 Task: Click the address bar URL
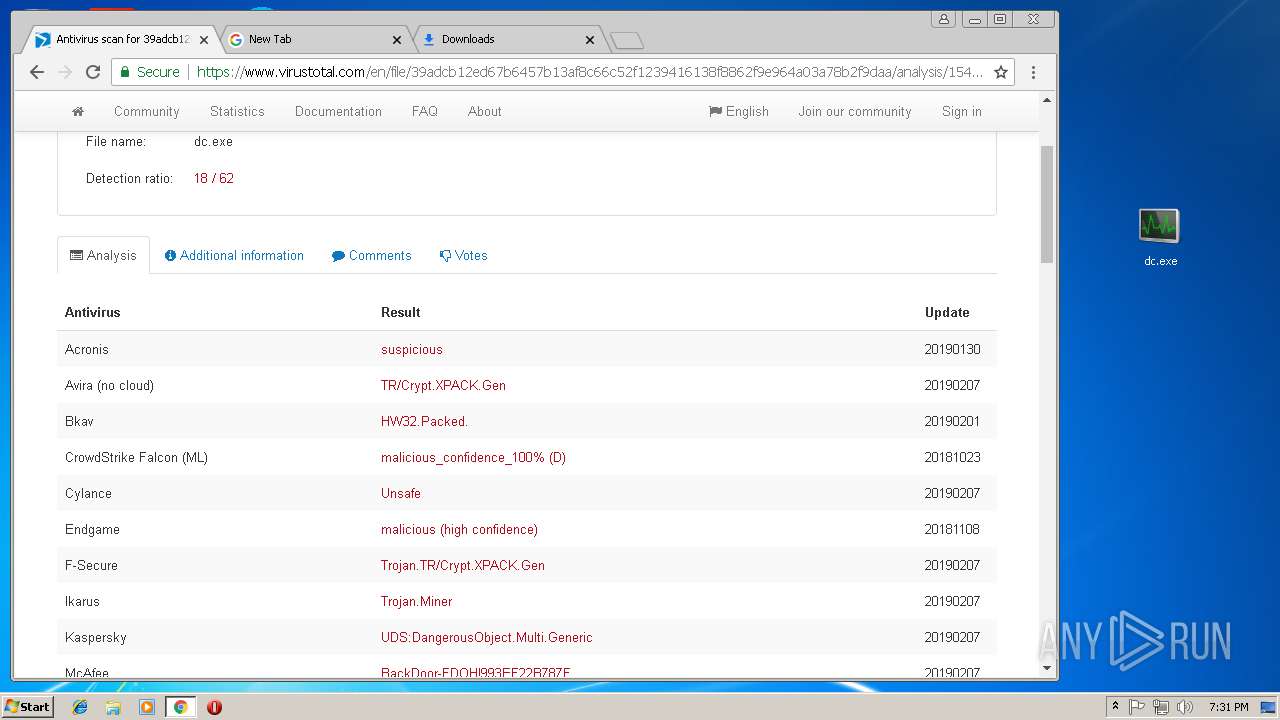pos(590,72)
